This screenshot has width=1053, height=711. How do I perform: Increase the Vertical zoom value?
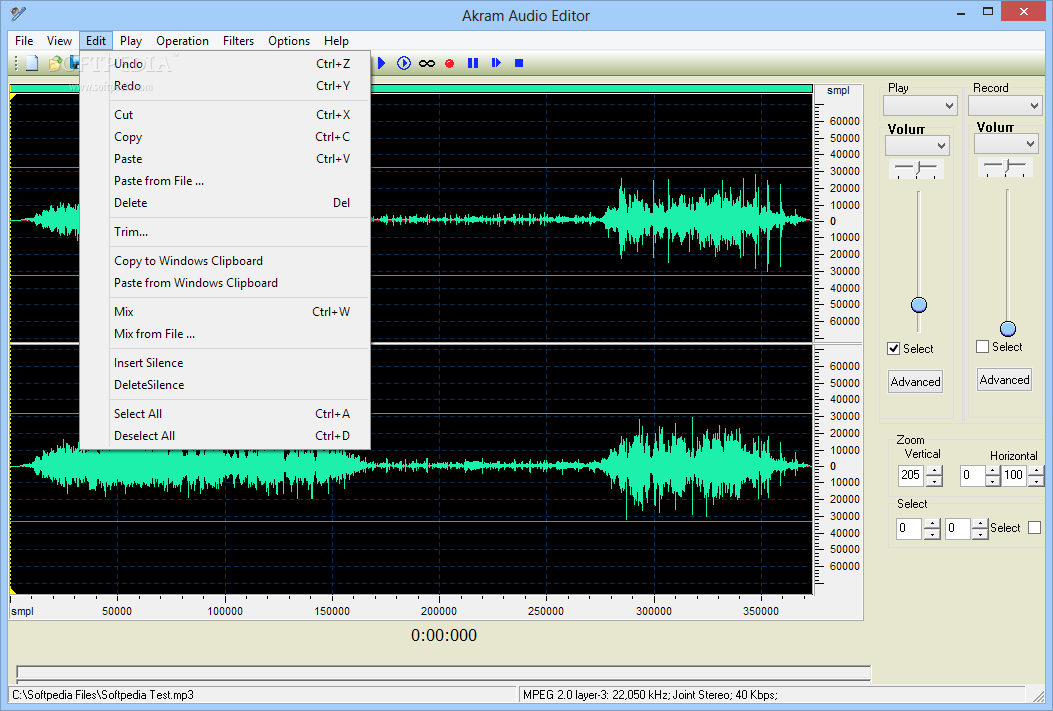click(x=934, y=471)
